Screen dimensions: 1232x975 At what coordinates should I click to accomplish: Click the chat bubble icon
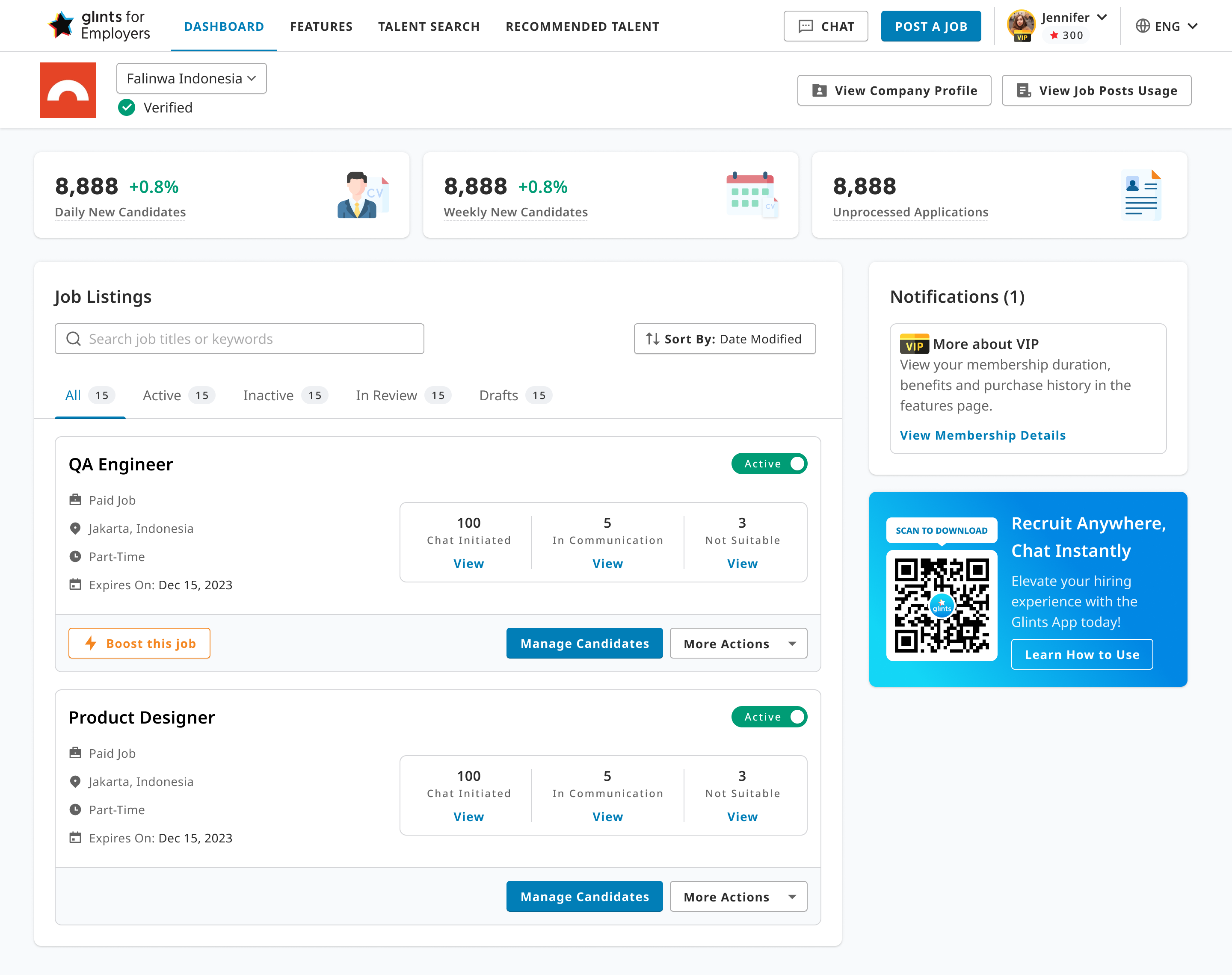pyautogui.click(x=806, y=26)
